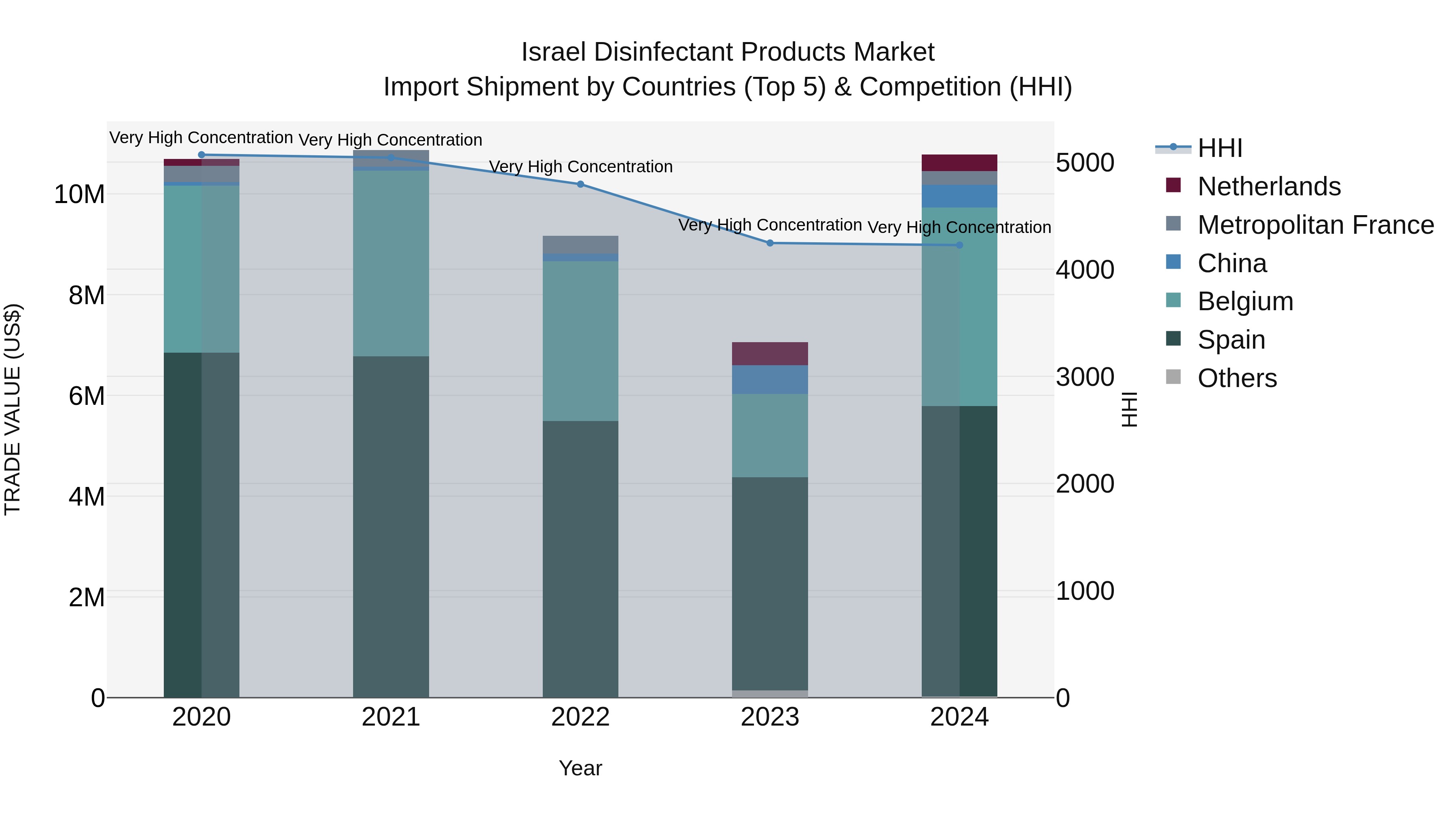The width and height of the screenshot is (1456, 819).
Task: Click the 6M y-axis tick label
Action: coord(87,396)
